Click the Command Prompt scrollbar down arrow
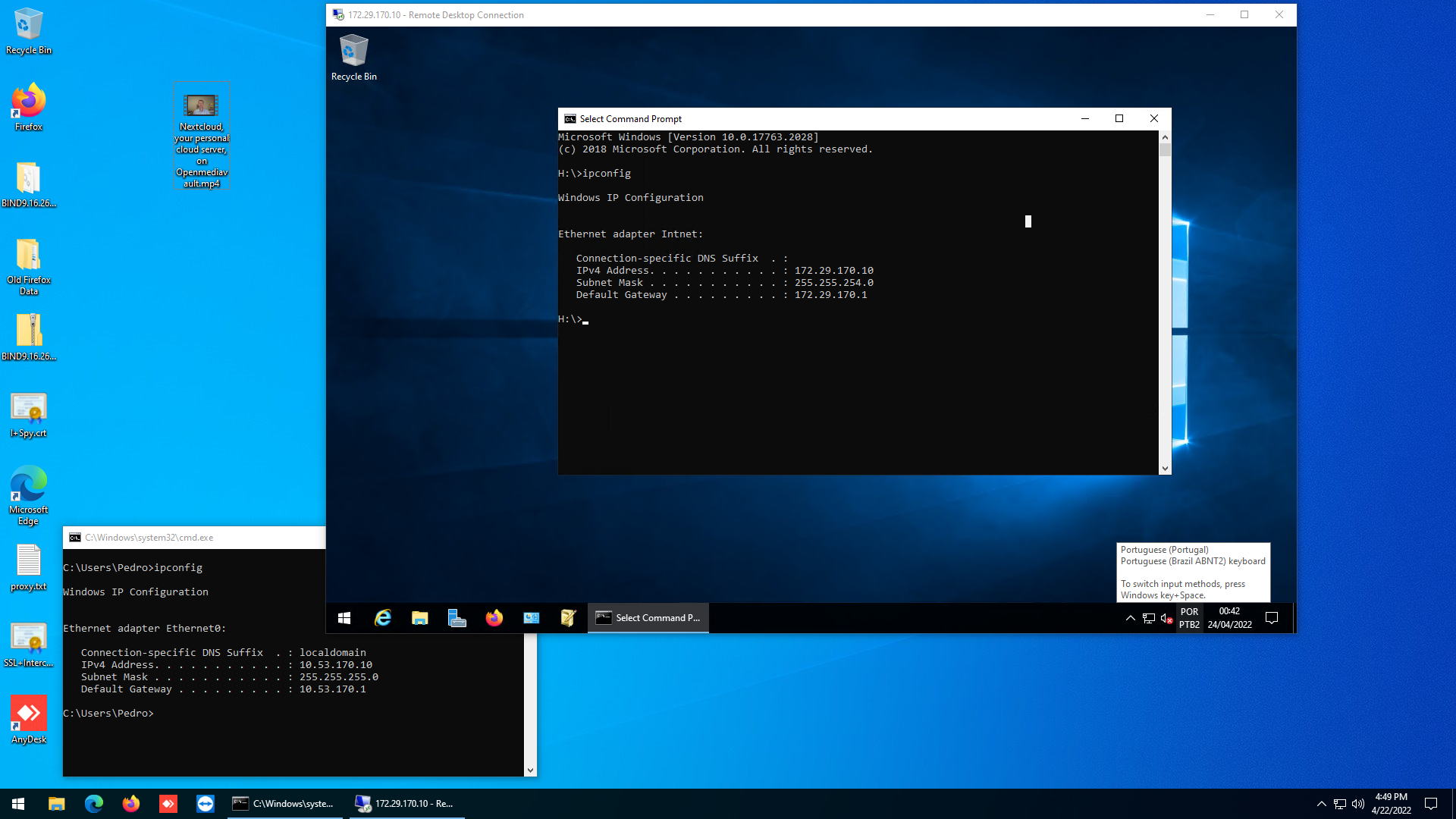This screenshot has height=819, width=1456. [x=1165, y=468]
